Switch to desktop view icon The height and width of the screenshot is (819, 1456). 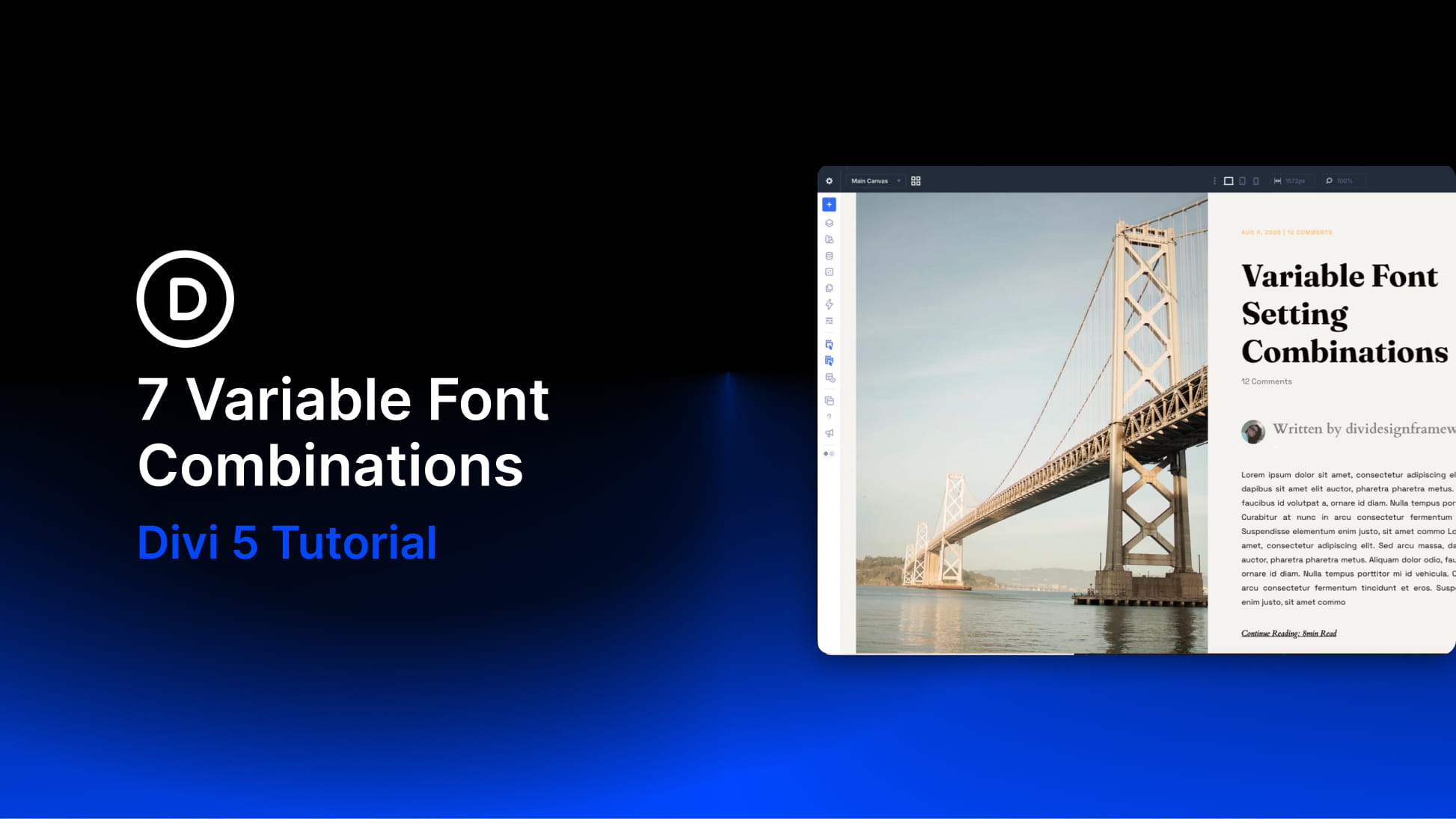pos(1229,181)
